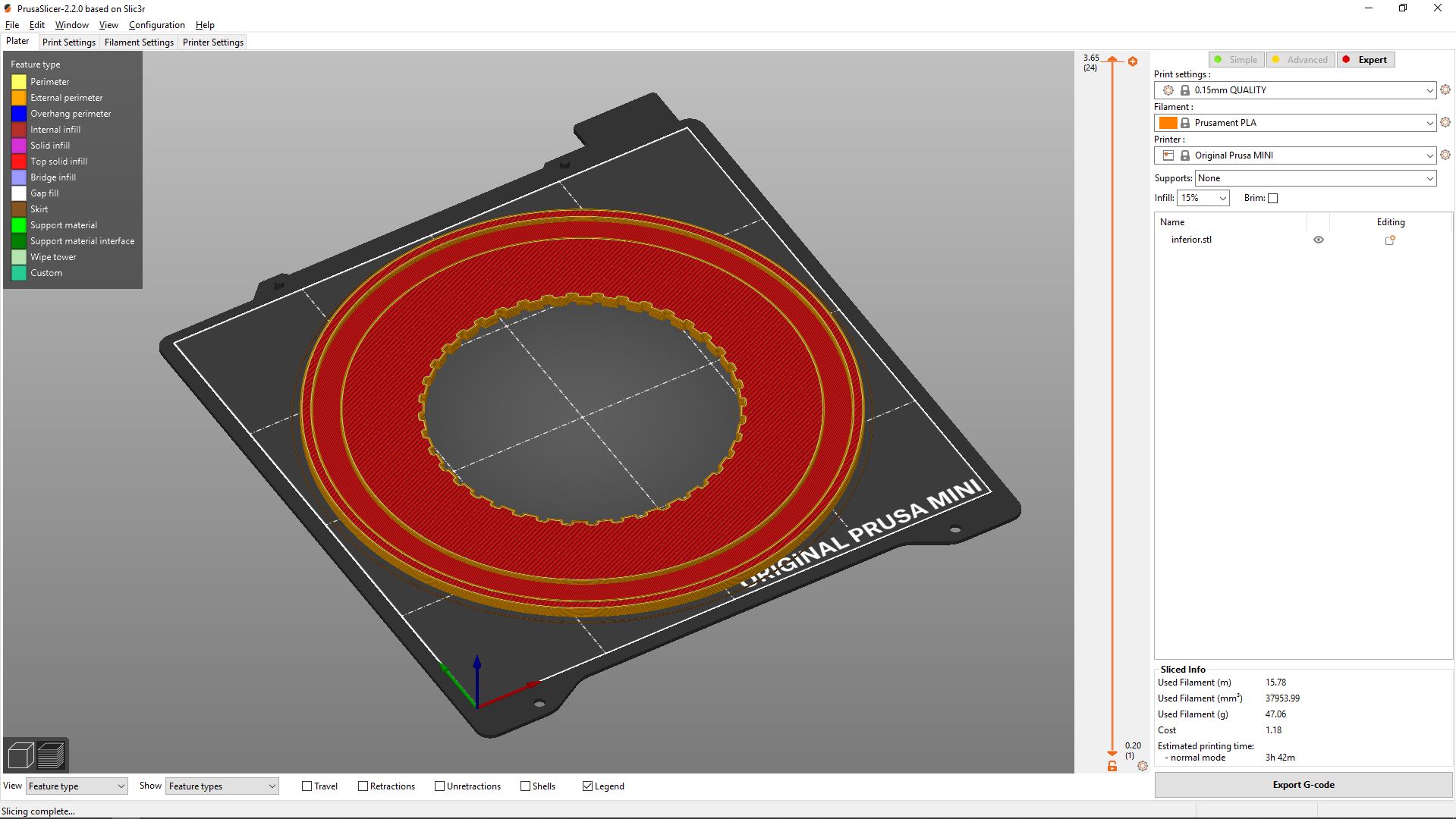Select the layers preview icon bottom left

52,755
